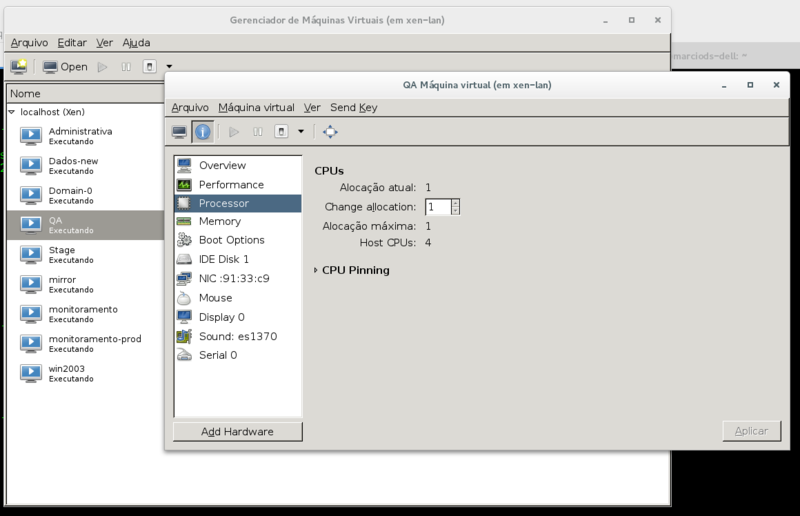The height and width of the screenshot is (516, 800).
Task: Open shutdown options arrow in QA window
Action: [301, 132]
